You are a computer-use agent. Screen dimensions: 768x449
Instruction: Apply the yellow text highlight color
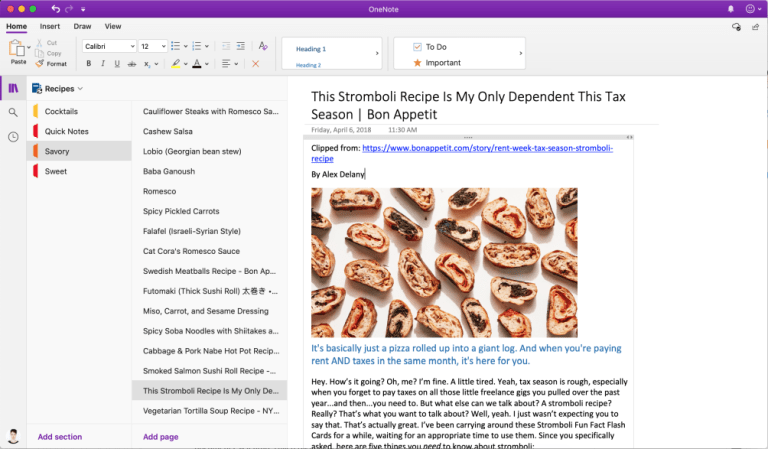pyautogui.click(x=176, y=64)
